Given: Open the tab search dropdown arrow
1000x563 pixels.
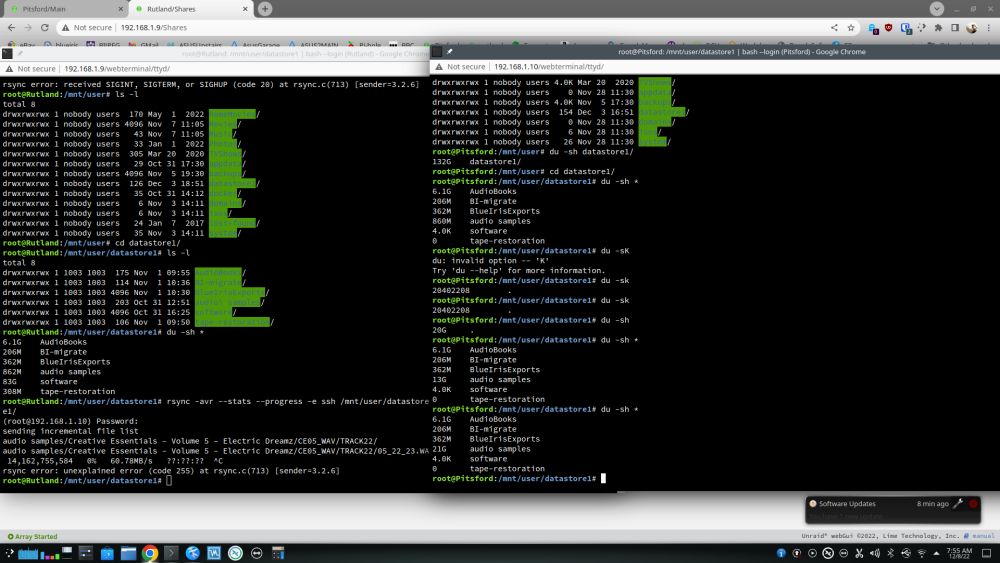Looking at the screenshot, I should (937, 8).
